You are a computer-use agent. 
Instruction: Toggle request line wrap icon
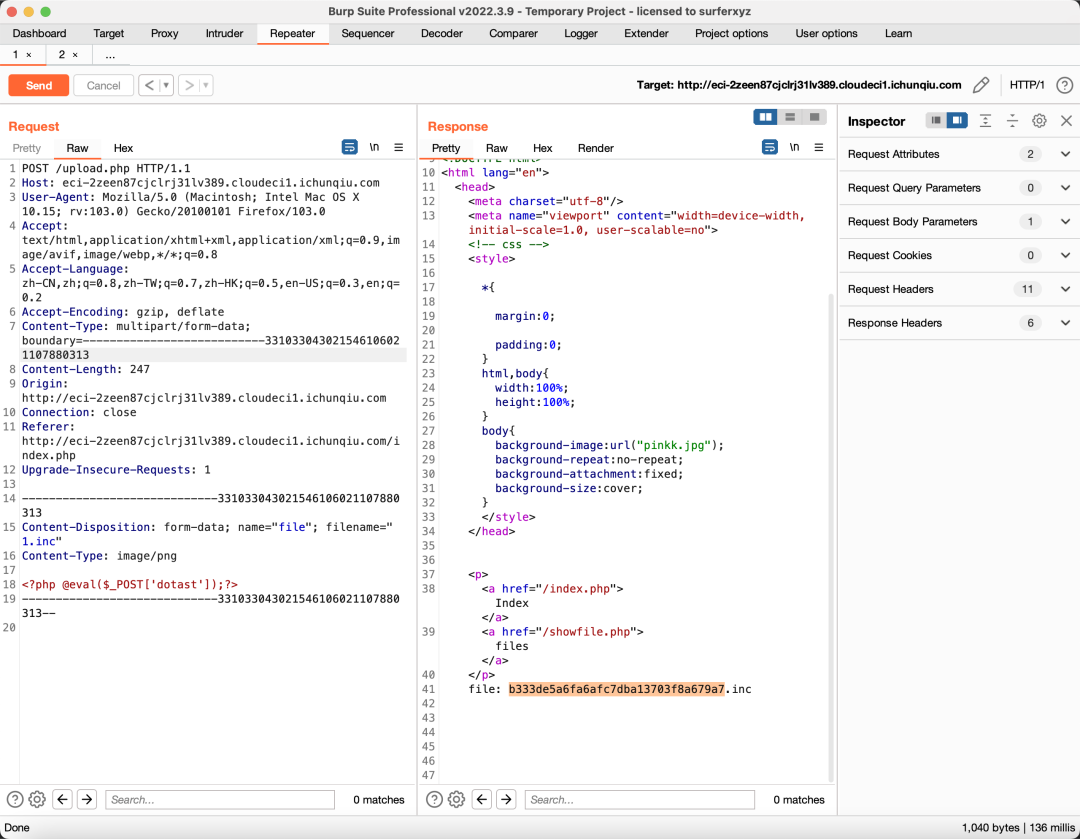(x=350, y=147)
